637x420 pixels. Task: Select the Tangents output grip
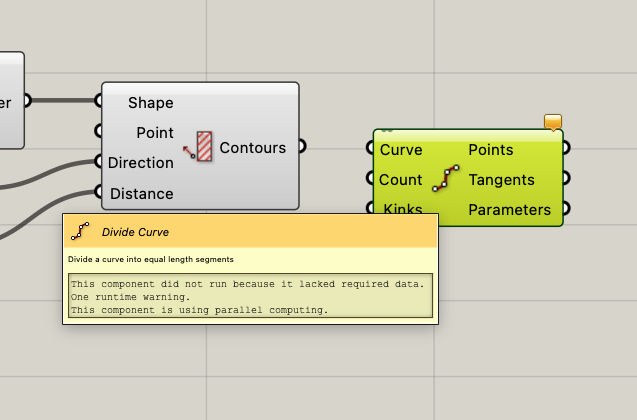coord(566,179)
